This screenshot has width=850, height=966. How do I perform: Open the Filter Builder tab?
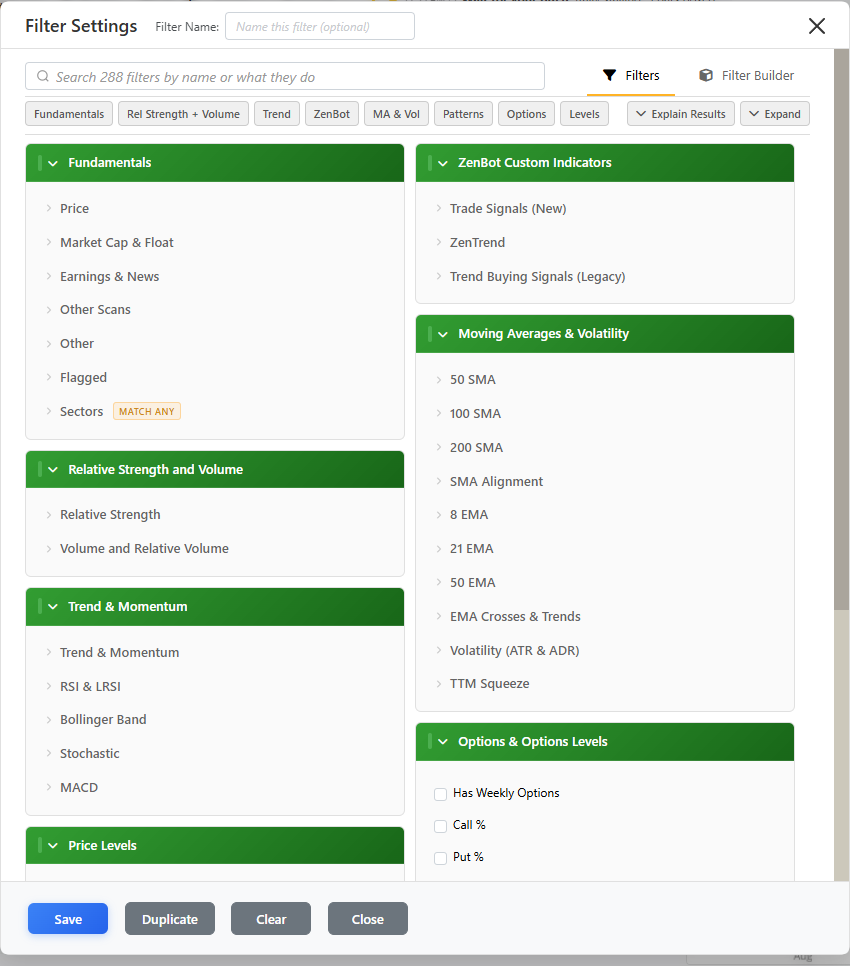click(747, 75)
